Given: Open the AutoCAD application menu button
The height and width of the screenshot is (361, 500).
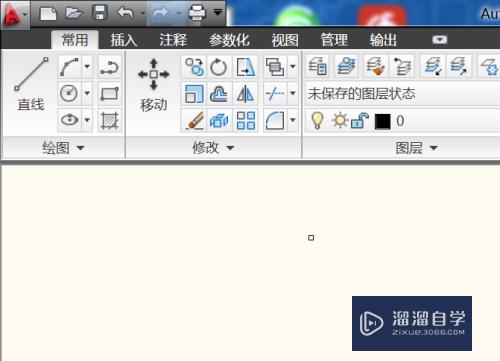Looking at the screenshot, I should [15, 14].
